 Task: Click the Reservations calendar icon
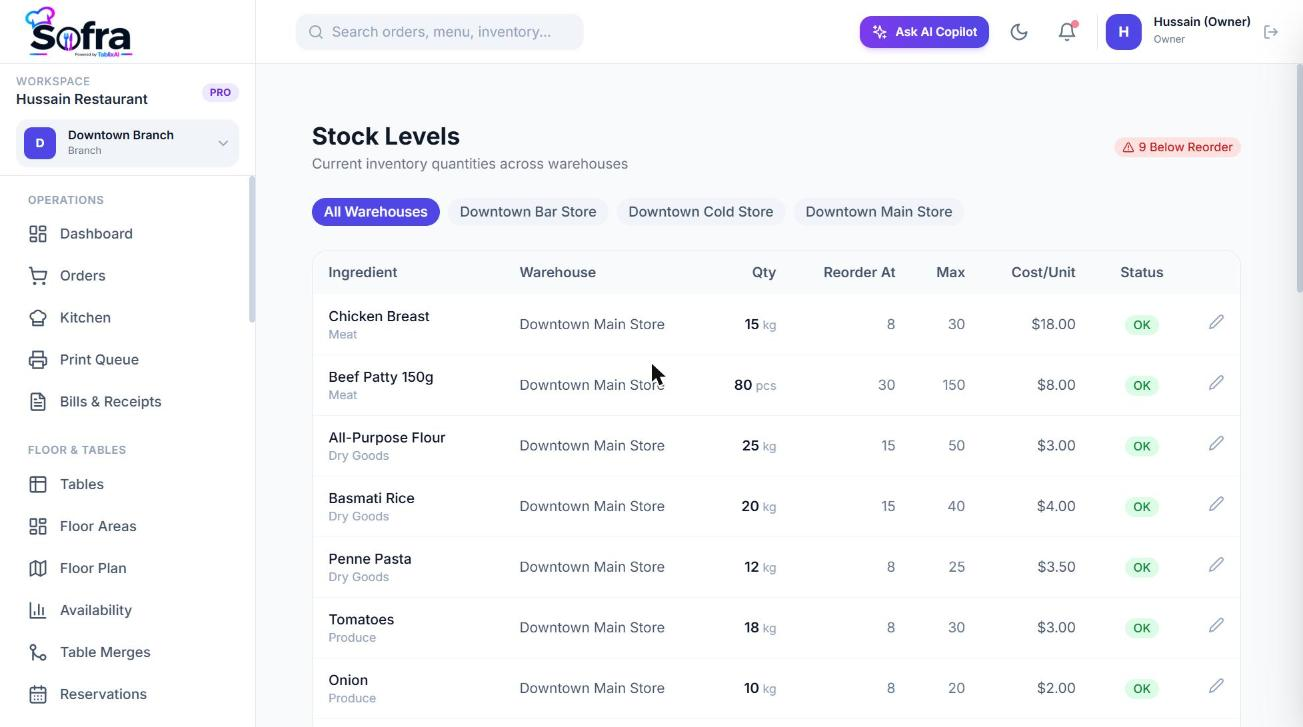[38, 694]
